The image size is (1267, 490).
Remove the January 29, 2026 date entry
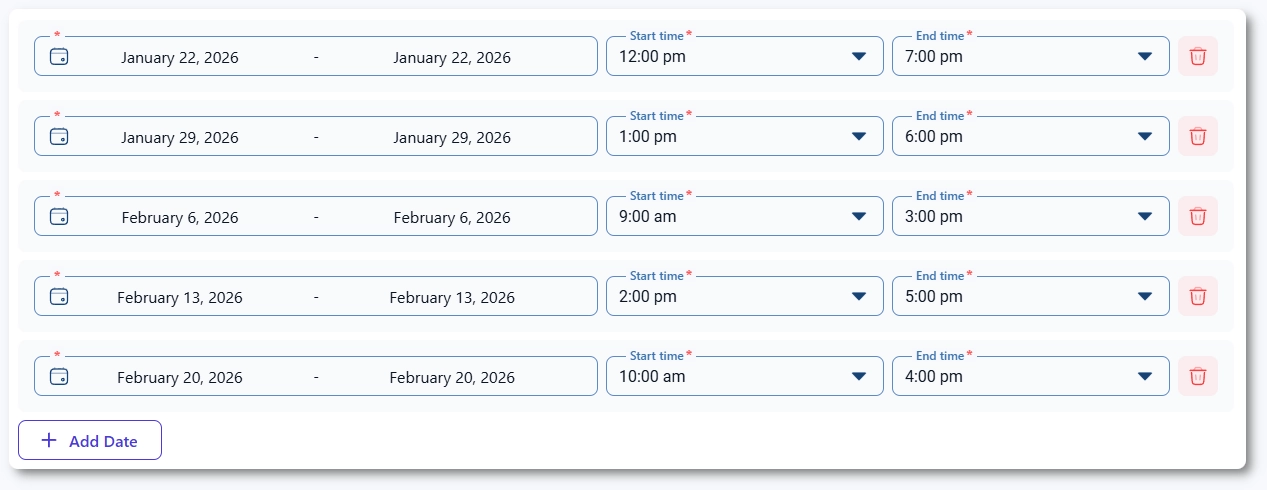click(x=1197, y=137)
